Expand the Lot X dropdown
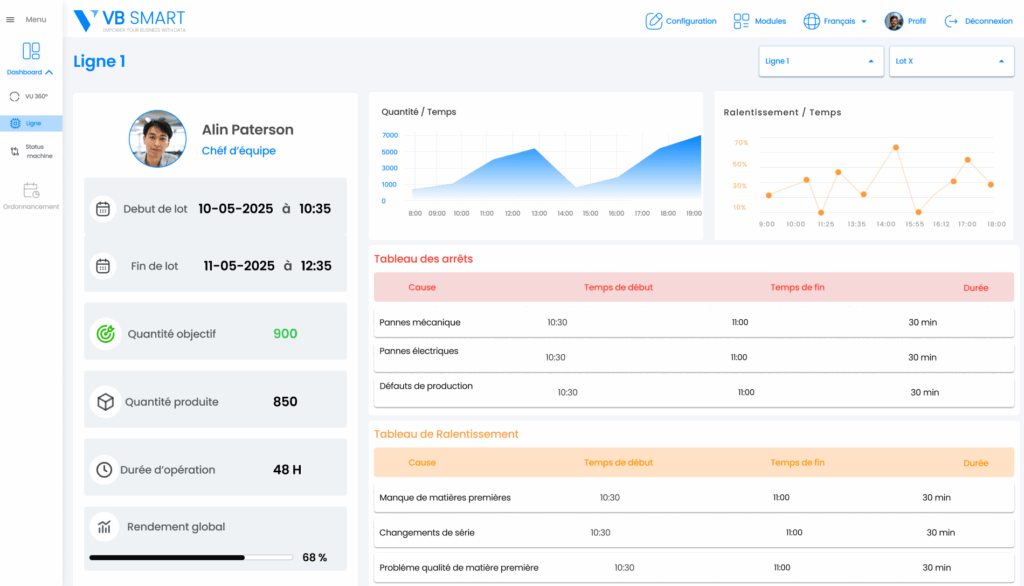The height and width of the screenshot is (586, 1024). tap(951, 61)
